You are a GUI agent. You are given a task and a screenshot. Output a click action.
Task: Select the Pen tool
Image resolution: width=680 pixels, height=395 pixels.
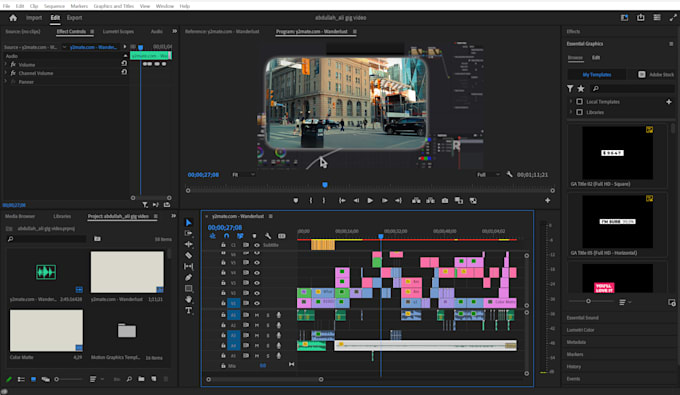pos(189,277)
